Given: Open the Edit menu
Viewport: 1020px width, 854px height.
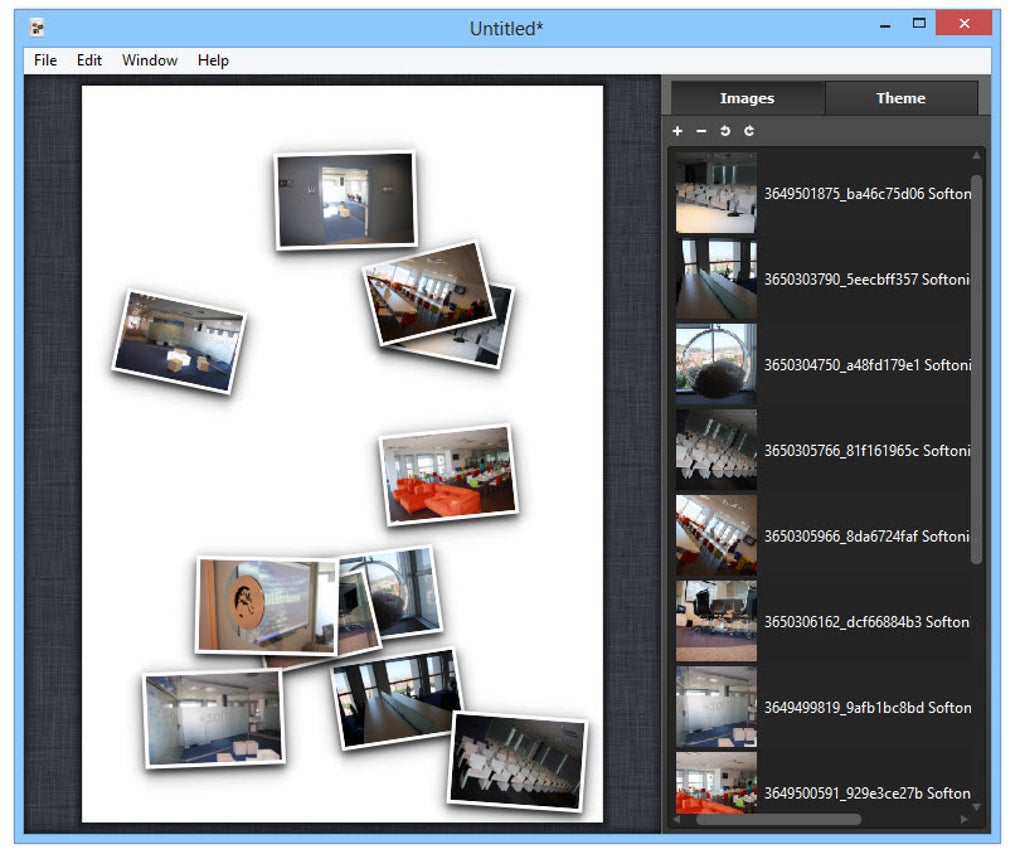Looking at the screenshot, I should (89, 60).
